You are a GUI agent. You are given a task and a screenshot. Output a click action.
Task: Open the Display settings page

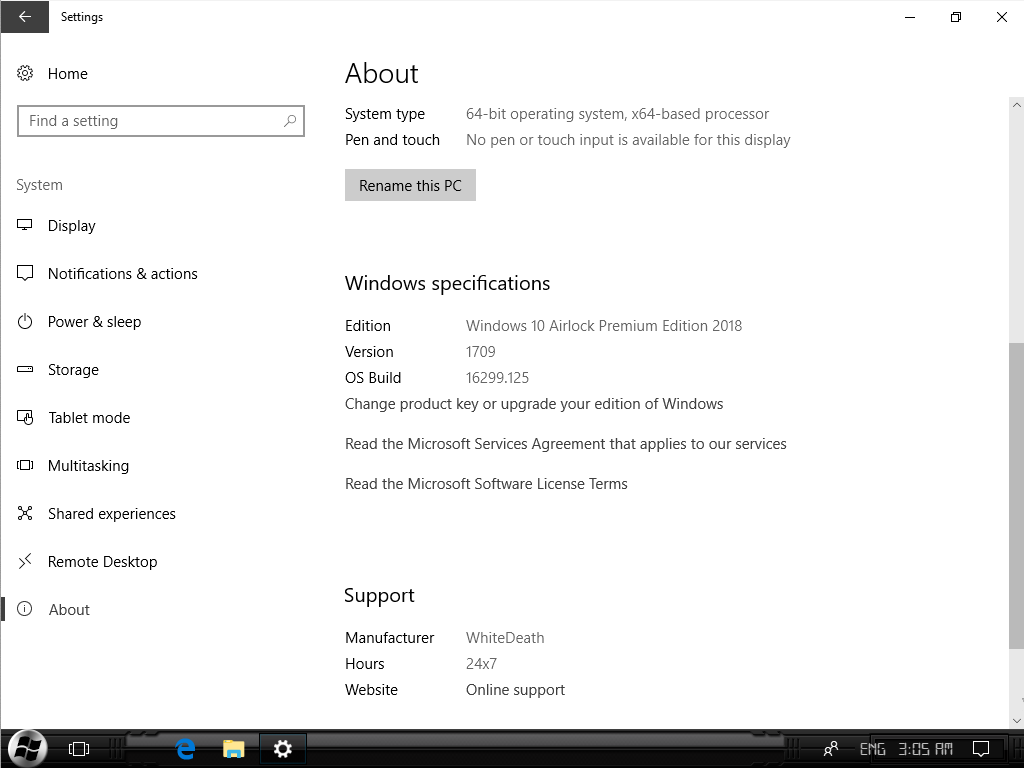point(72,226)
